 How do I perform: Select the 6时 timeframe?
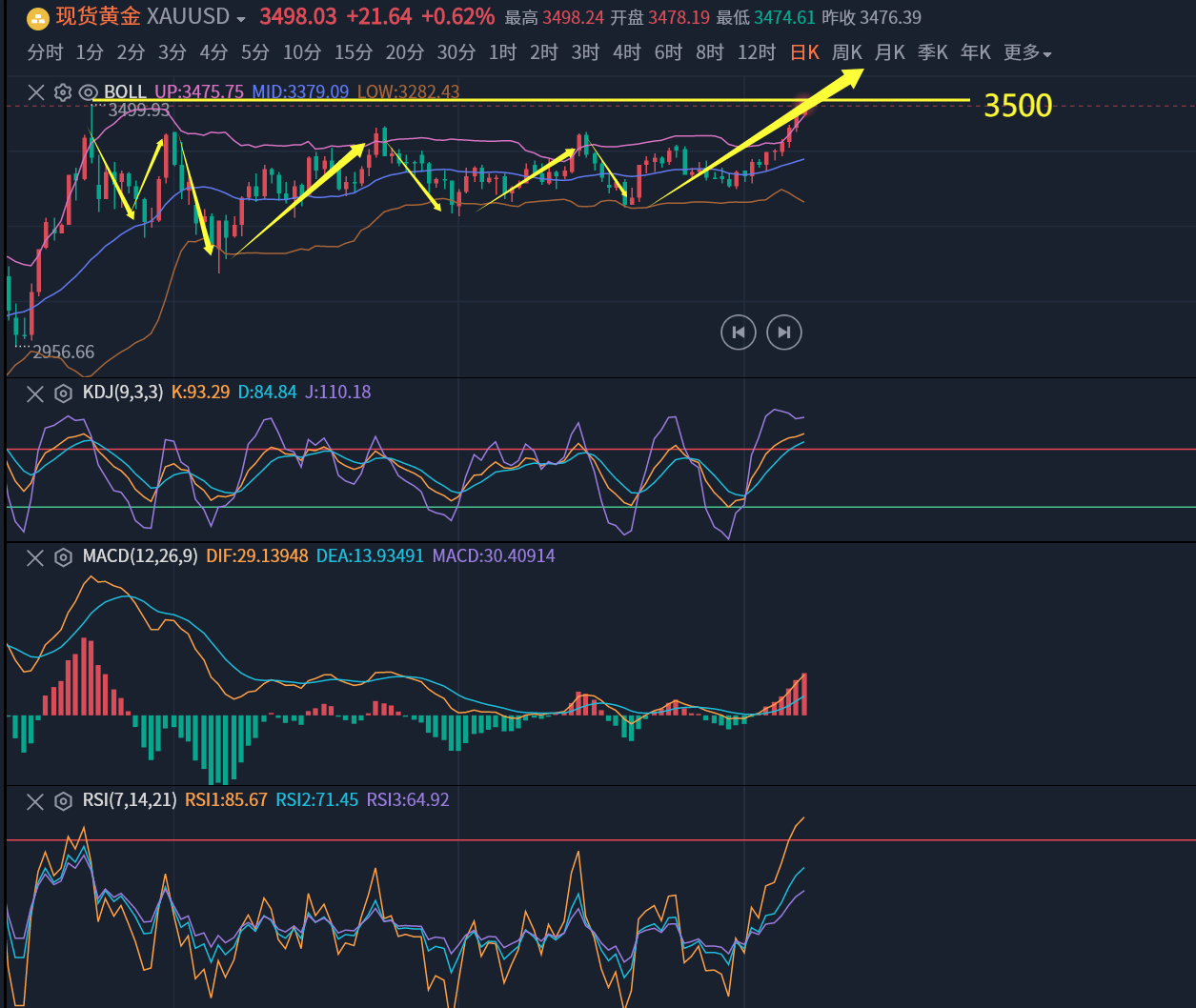pos(669,52)
